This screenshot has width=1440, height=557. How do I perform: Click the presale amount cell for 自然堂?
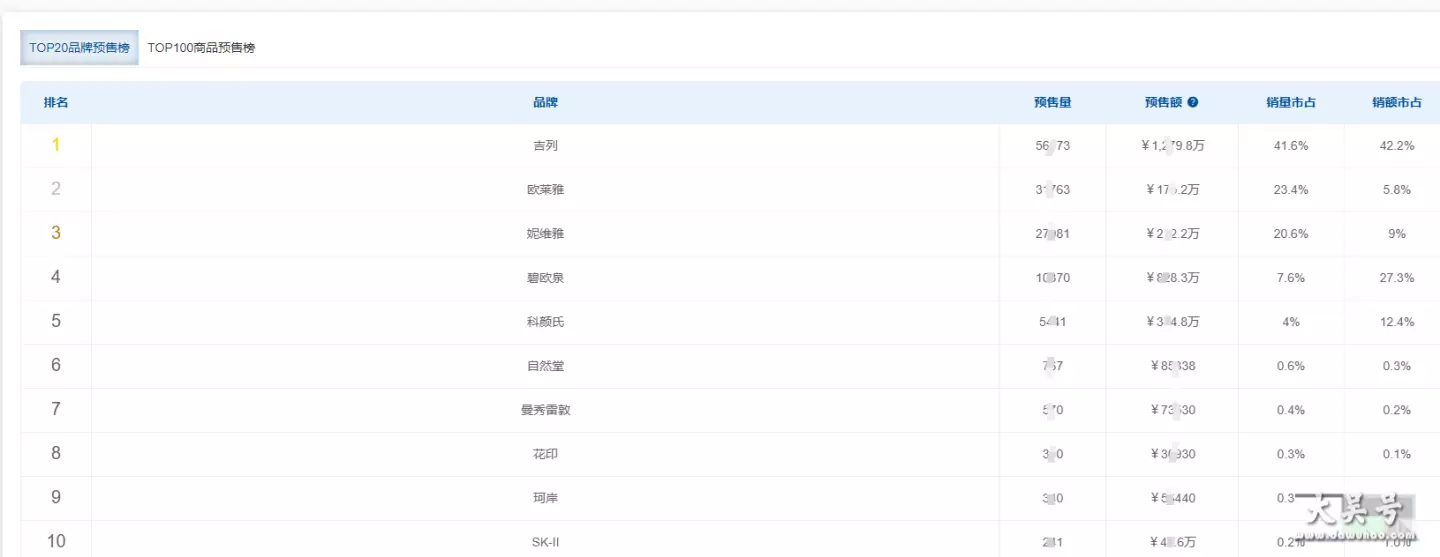click(x=1172, y=366)
